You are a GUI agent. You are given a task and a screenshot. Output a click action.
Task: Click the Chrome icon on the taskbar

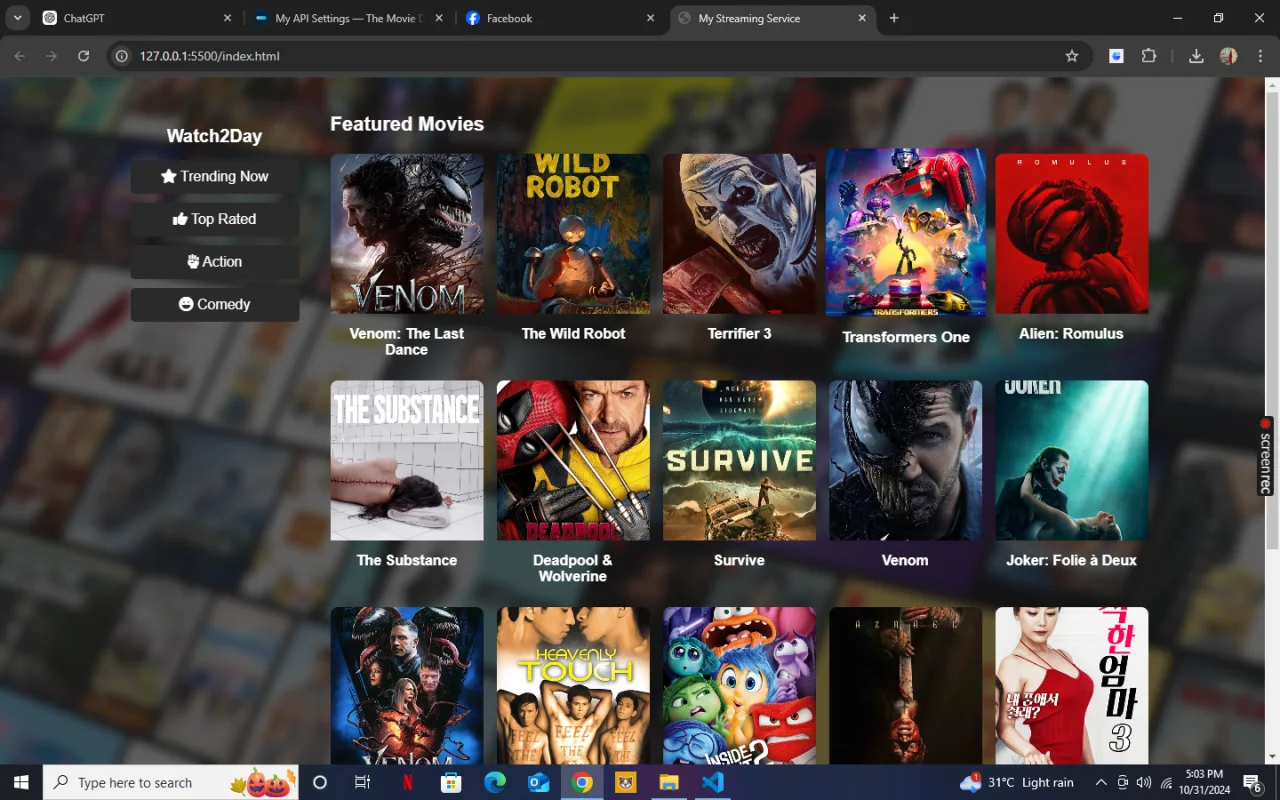coord(582,782)
